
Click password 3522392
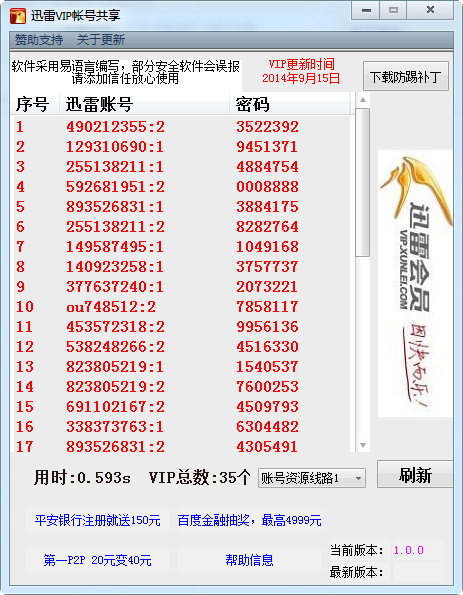click(x=268, y=127)
